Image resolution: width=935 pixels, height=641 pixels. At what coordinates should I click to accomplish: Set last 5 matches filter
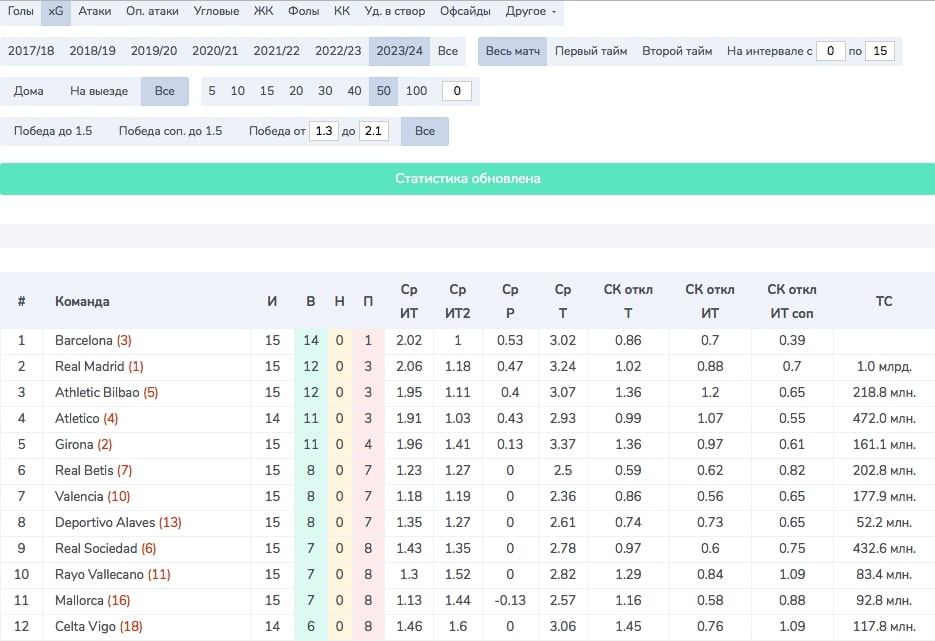[212, 91]
